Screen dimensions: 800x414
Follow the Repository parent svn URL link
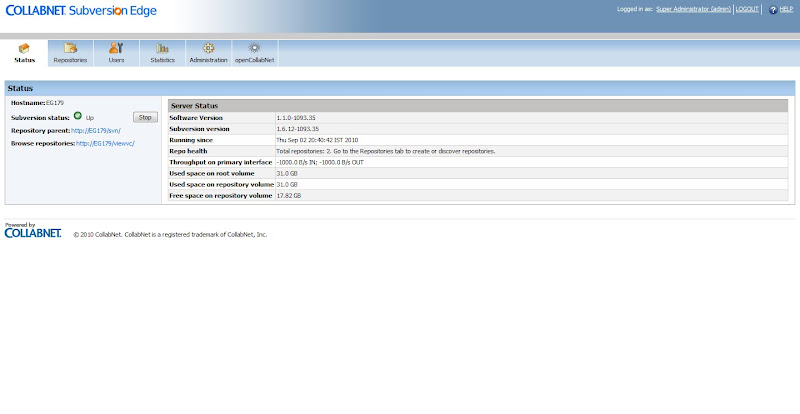pyautogui.click(x=96, y=131)
